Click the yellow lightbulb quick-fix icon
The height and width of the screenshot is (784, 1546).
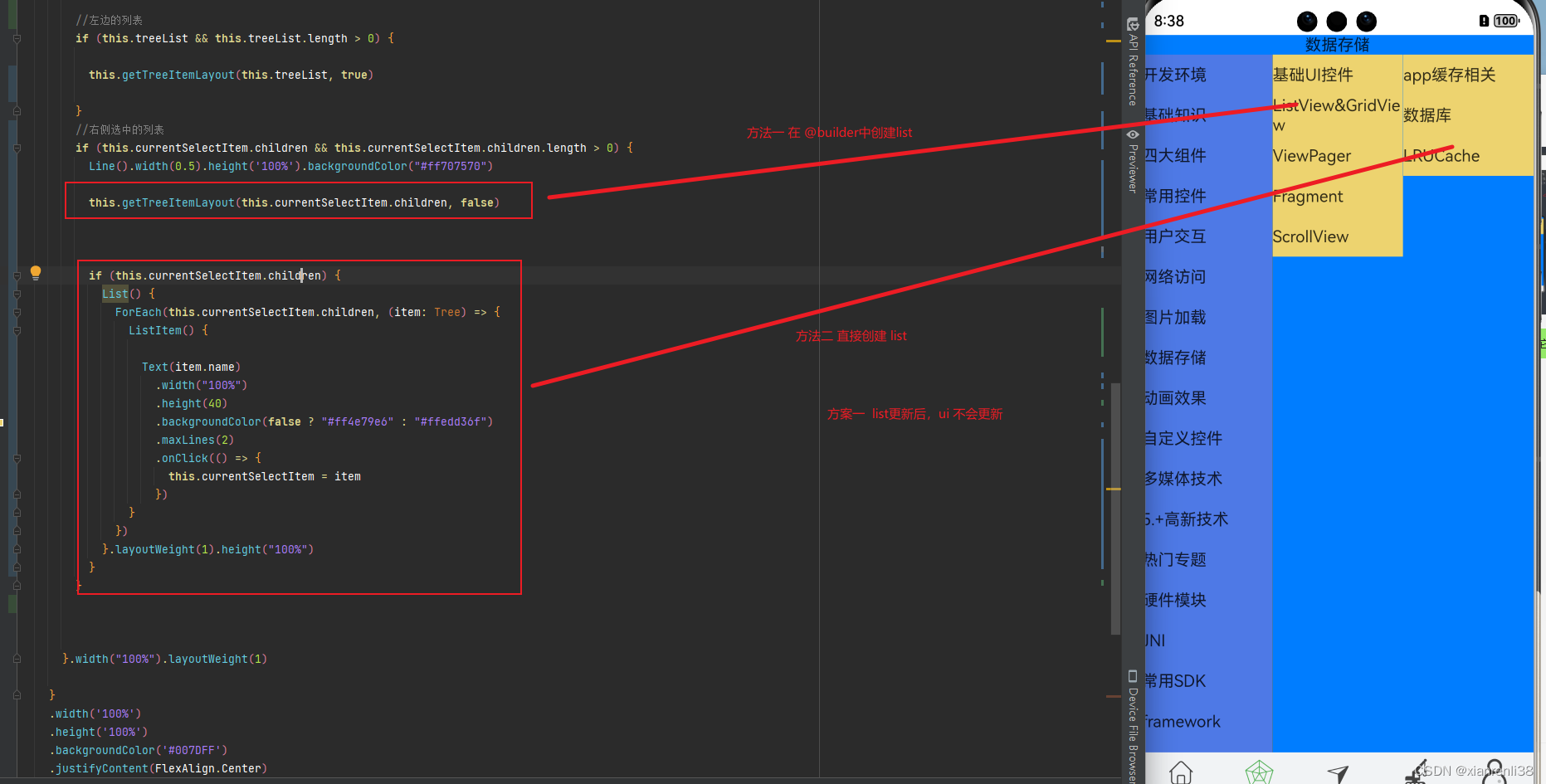click(36, 273)
